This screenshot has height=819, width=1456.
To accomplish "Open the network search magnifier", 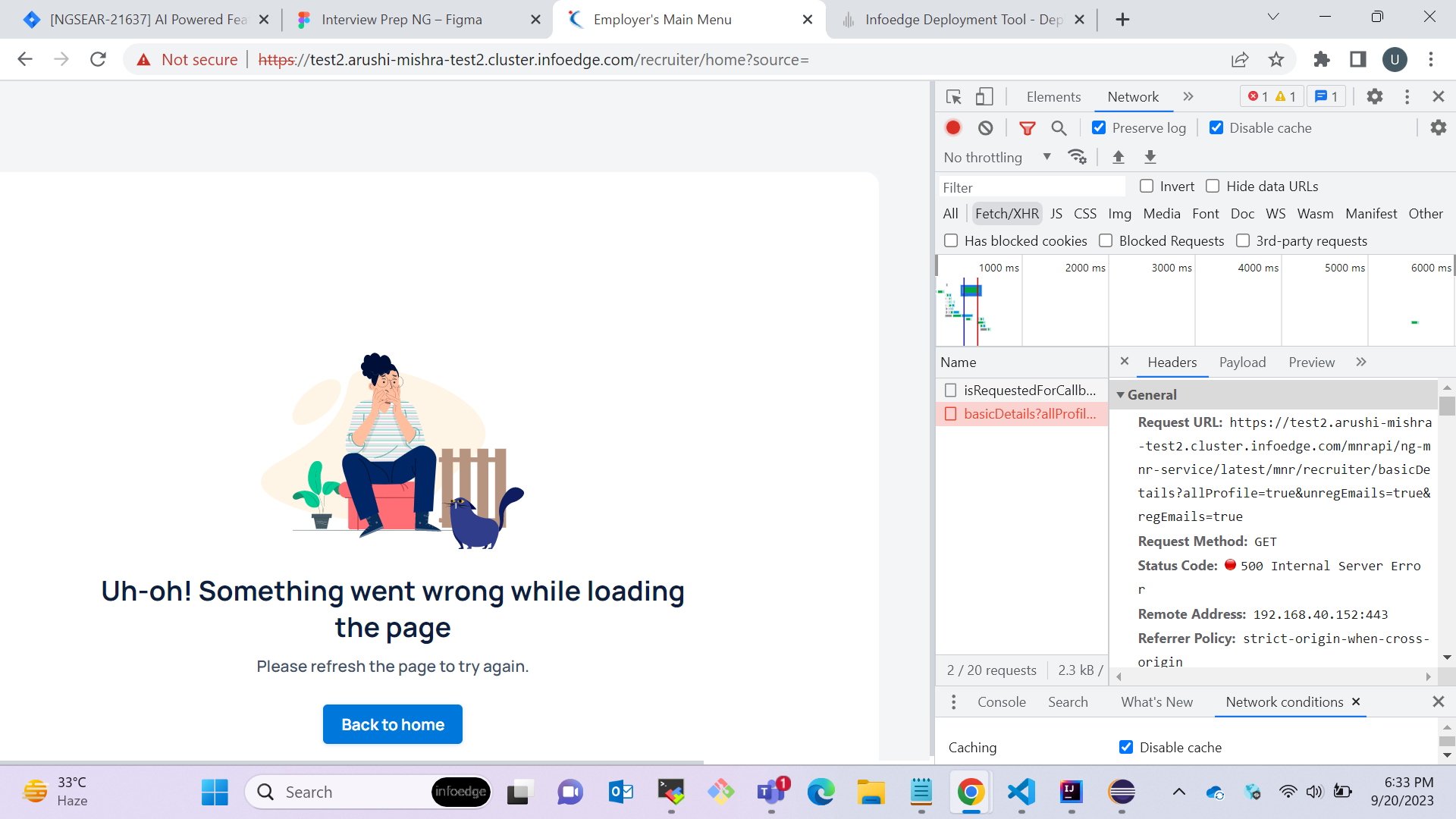I will [x=1059, y=128].
